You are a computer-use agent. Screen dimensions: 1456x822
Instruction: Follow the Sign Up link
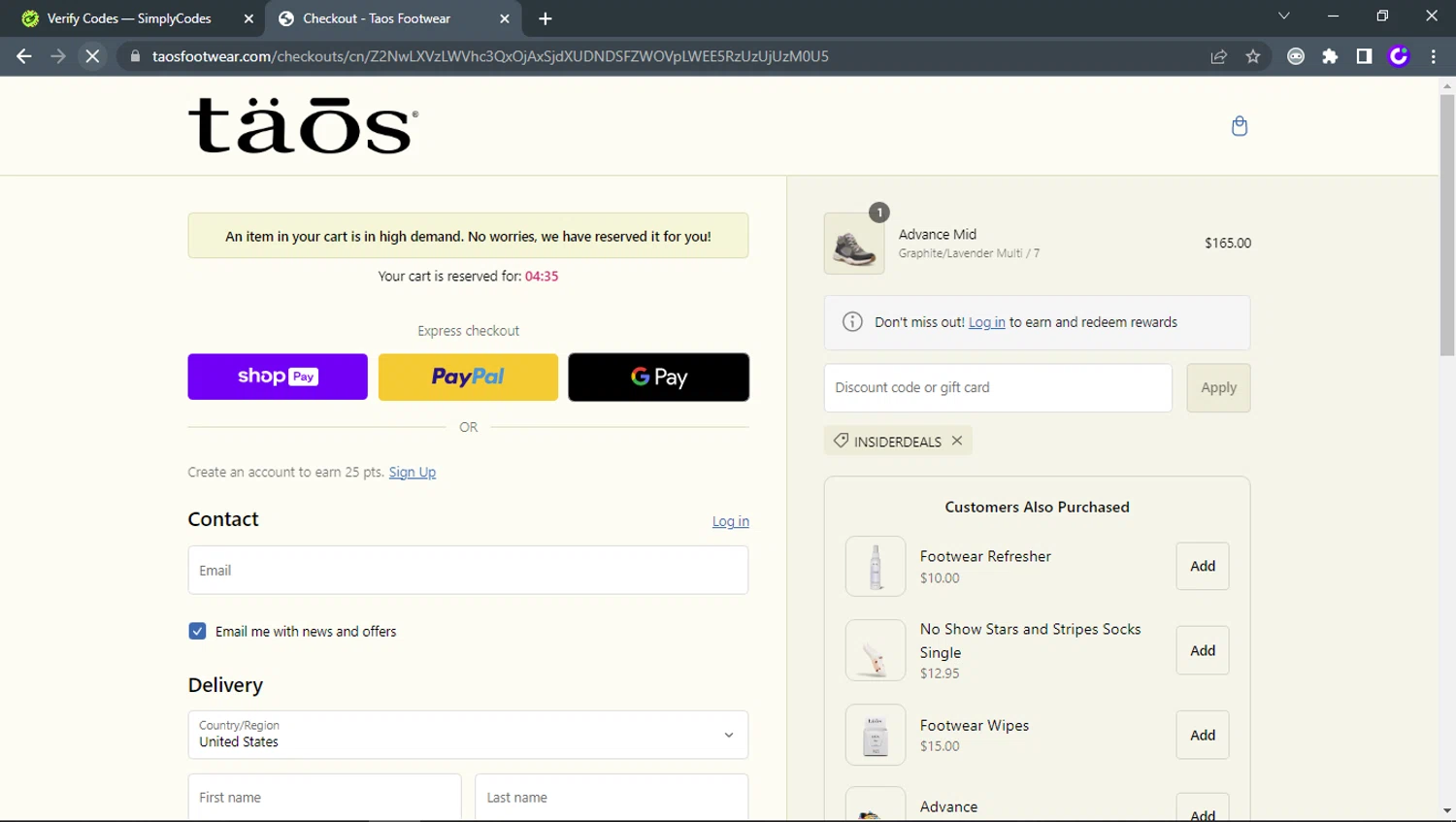tap(413, 472)
